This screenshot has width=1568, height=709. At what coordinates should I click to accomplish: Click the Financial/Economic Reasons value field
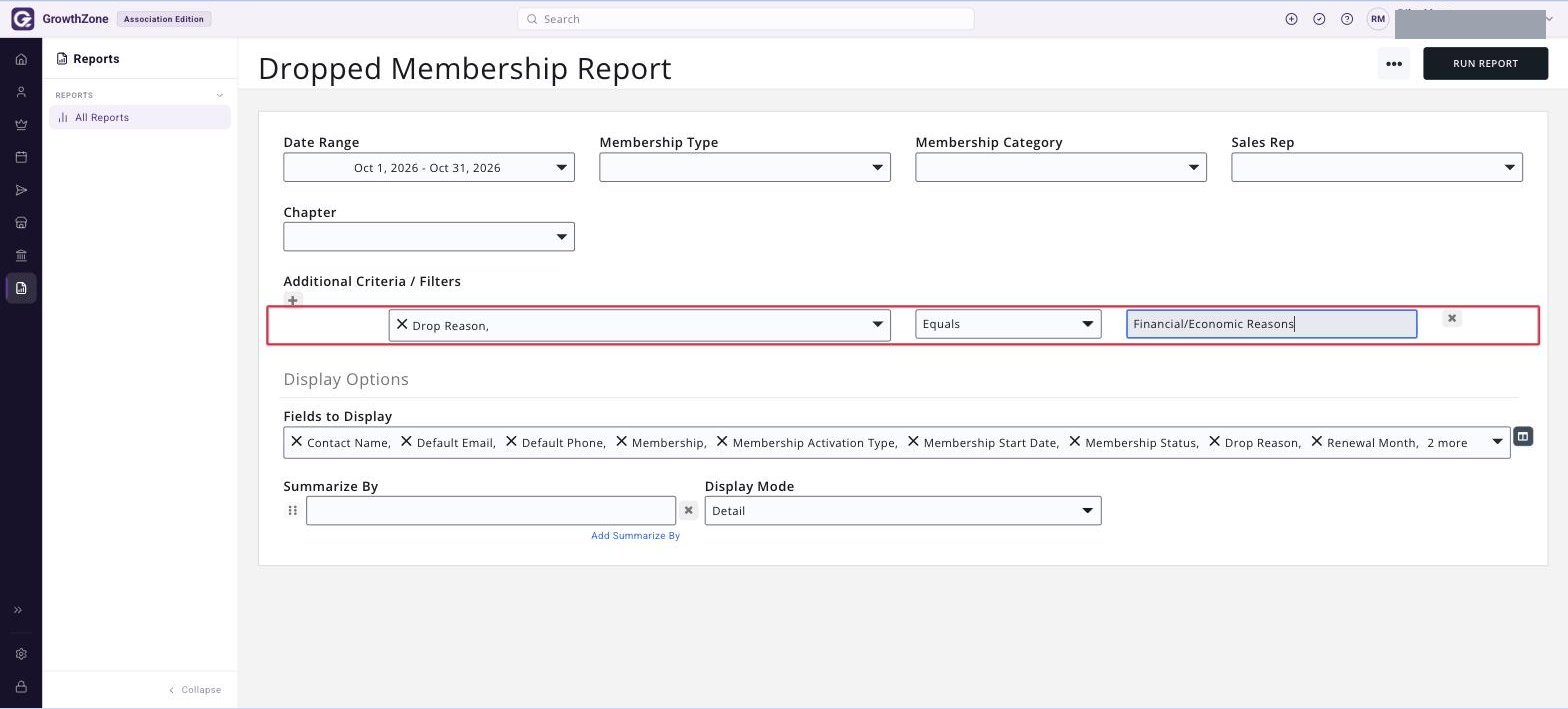click(x=1271, y=324)
